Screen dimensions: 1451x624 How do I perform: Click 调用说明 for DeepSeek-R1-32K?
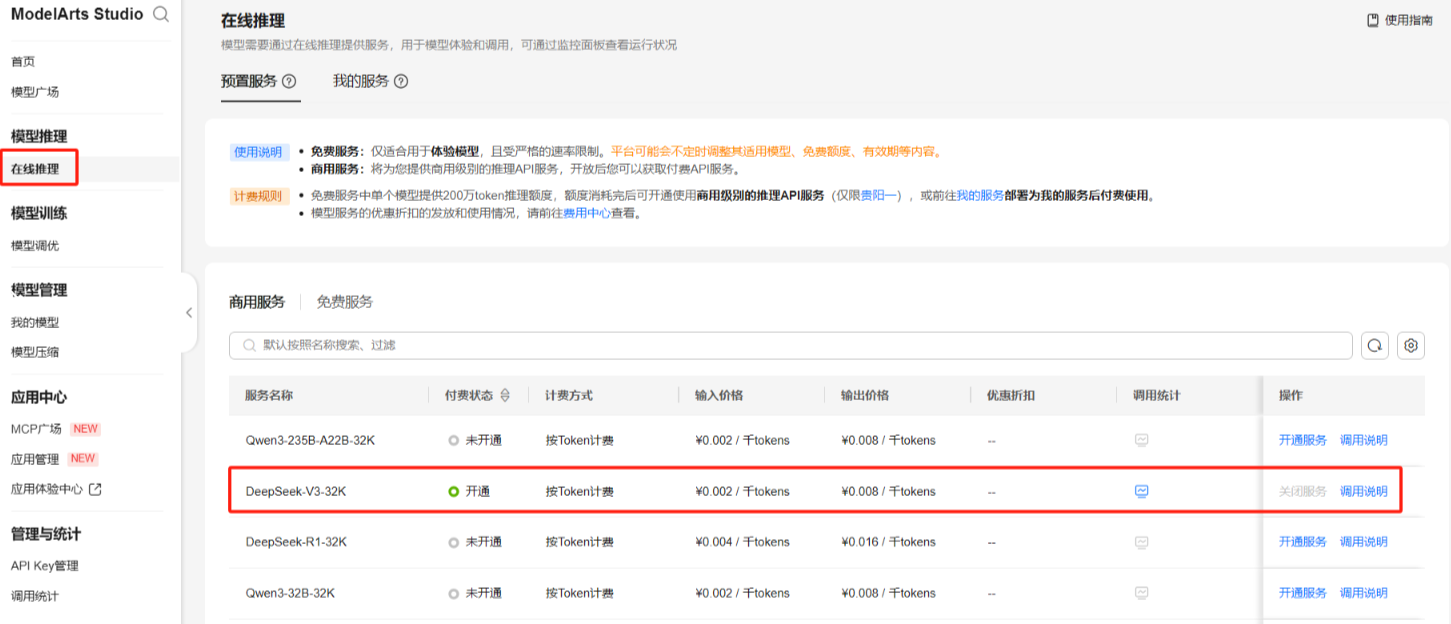1364,542
